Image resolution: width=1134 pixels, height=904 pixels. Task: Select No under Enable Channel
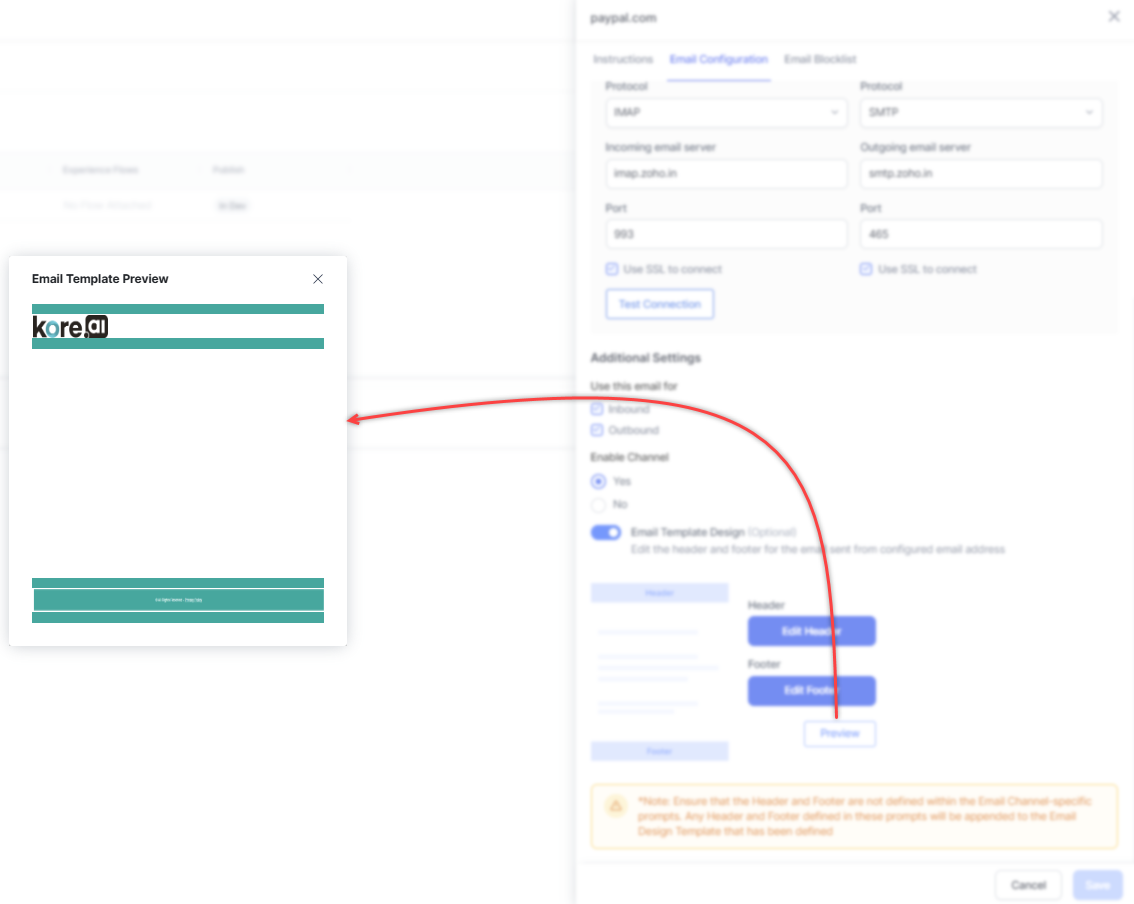click(599, 504)
